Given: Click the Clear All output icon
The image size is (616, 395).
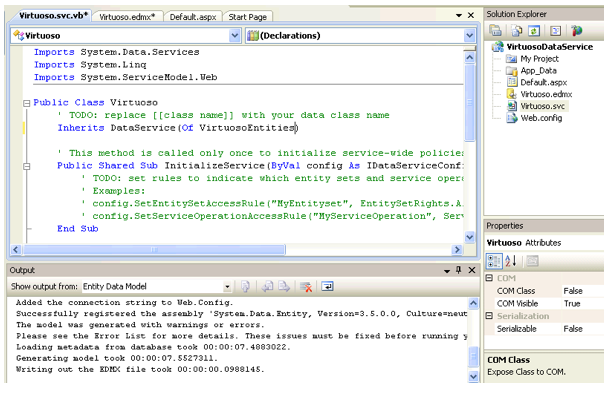Looking at the screenshot, I should 306,287.
